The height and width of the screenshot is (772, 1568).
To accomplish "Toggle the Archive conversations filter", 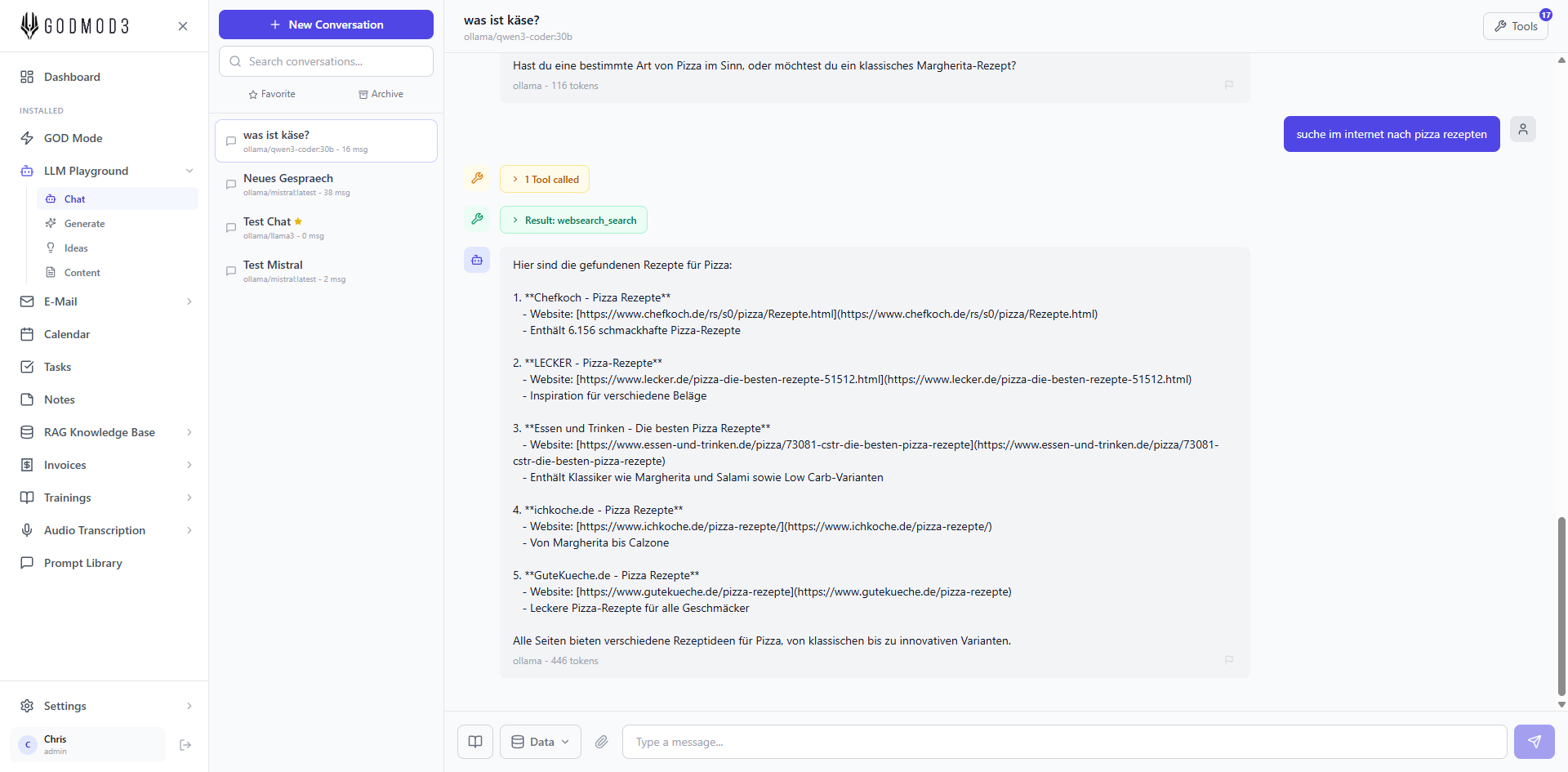I will [381, 95].
